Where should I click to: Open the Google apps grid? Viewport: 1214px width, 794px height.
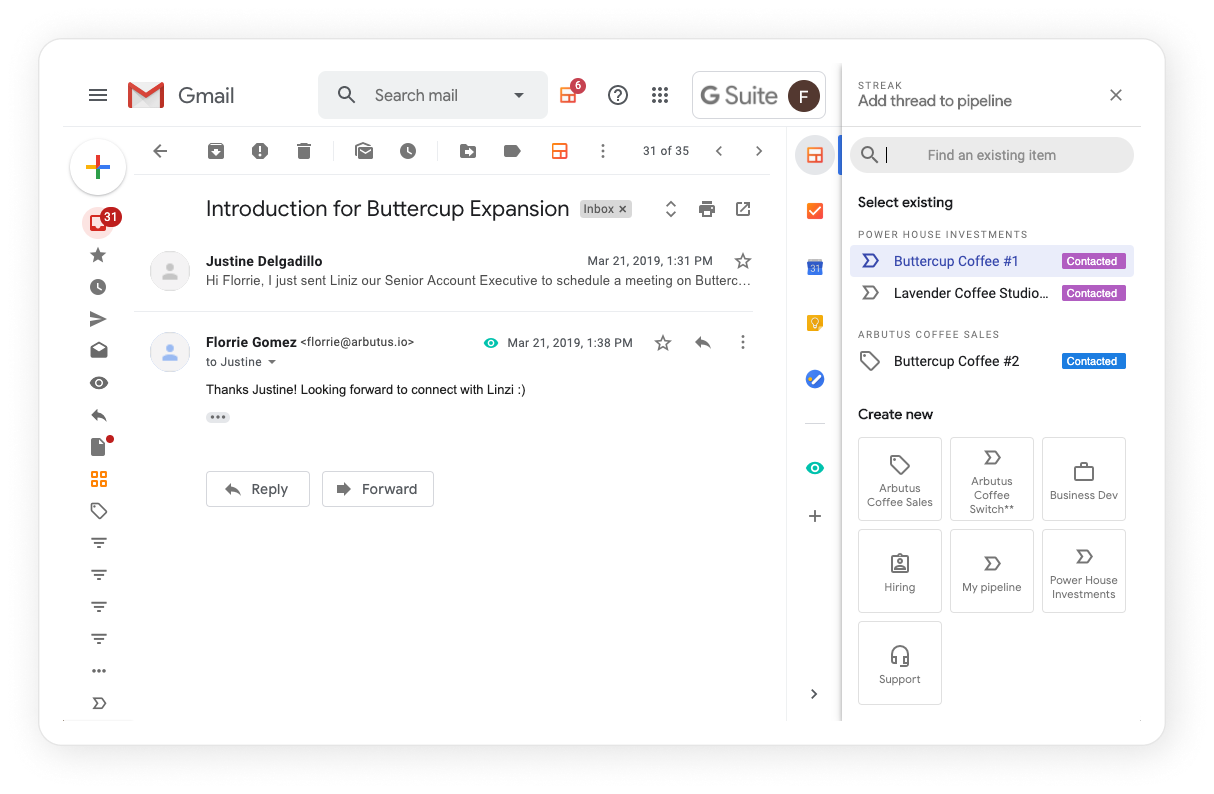pos(660,95)
